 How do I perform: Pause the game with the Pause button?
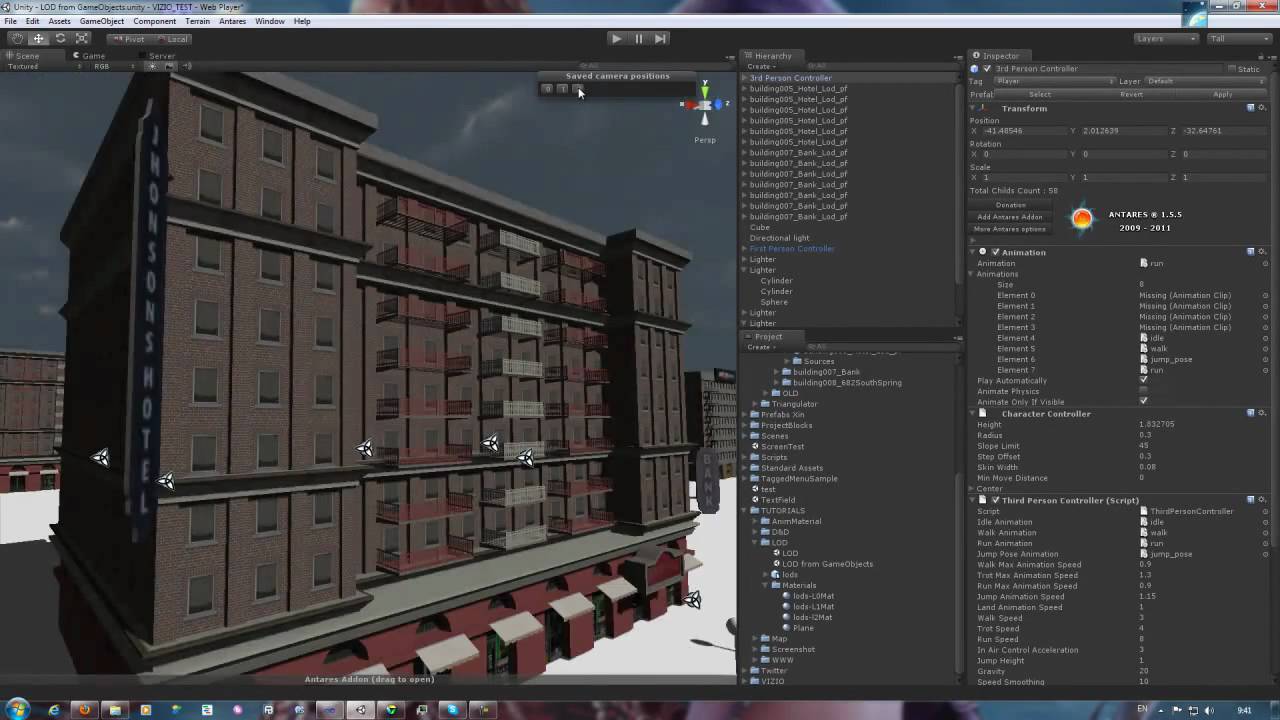[x=638, y=39]
